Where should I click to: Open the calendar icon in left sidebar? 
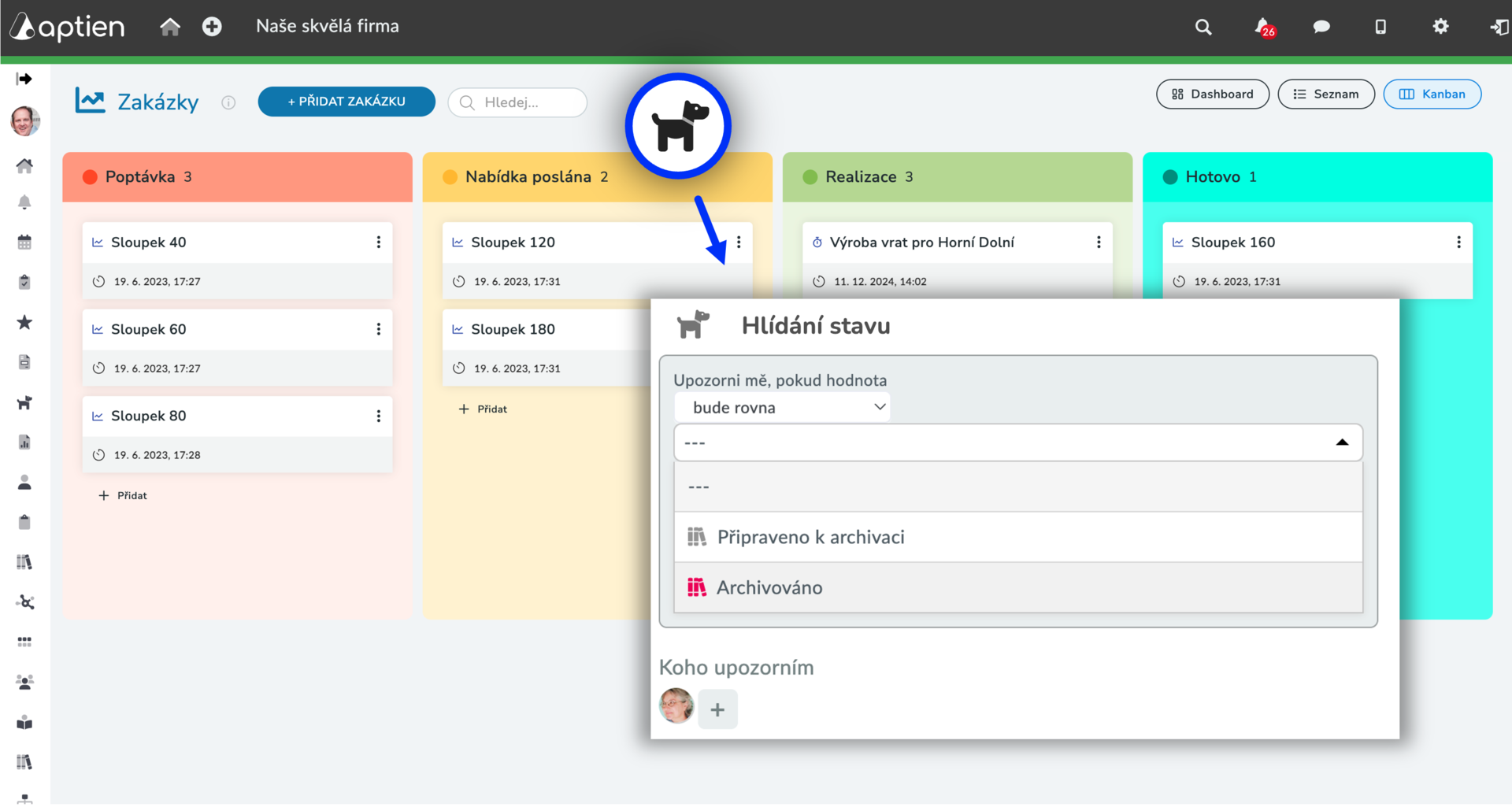click(24, 242)
